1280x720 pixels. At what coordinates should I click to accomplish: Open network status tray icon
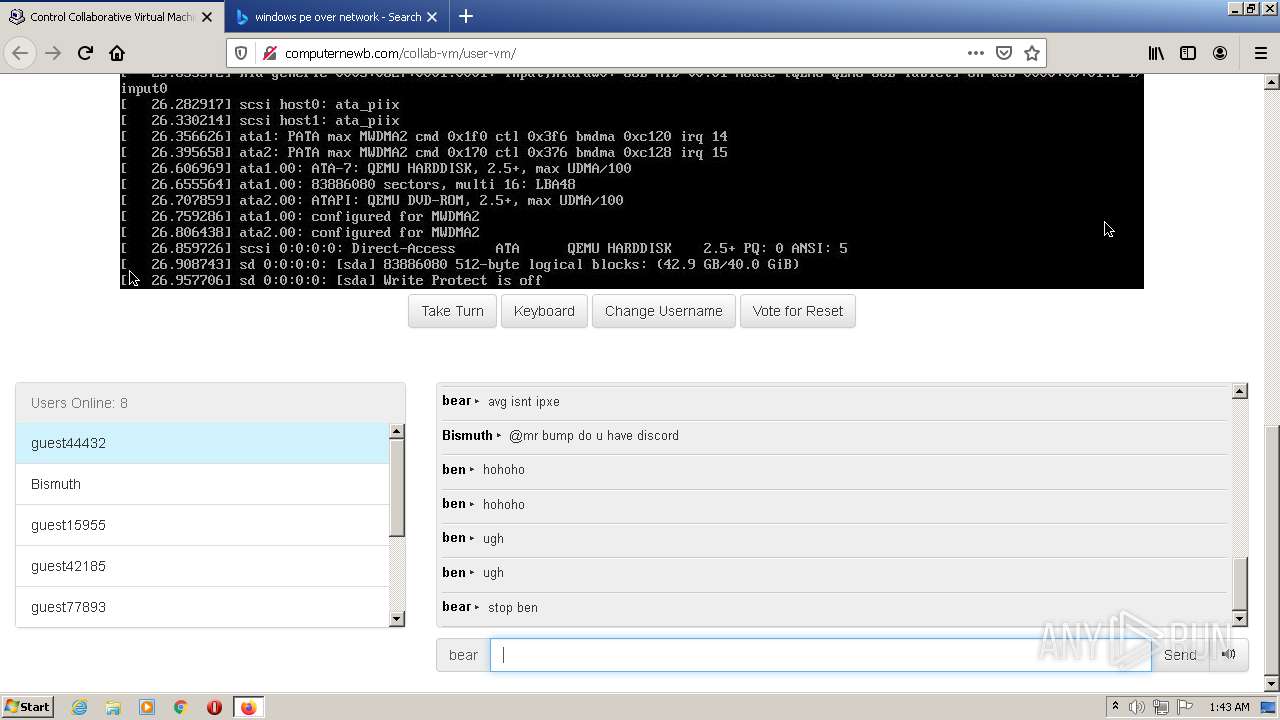1160,707
